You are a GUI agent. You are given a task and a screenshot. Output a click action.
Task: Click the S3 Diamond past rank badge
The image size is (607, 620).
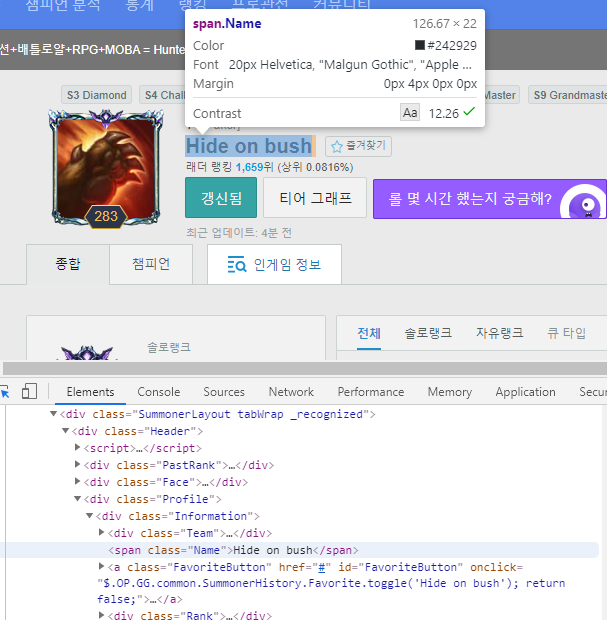tap(96, 95)
